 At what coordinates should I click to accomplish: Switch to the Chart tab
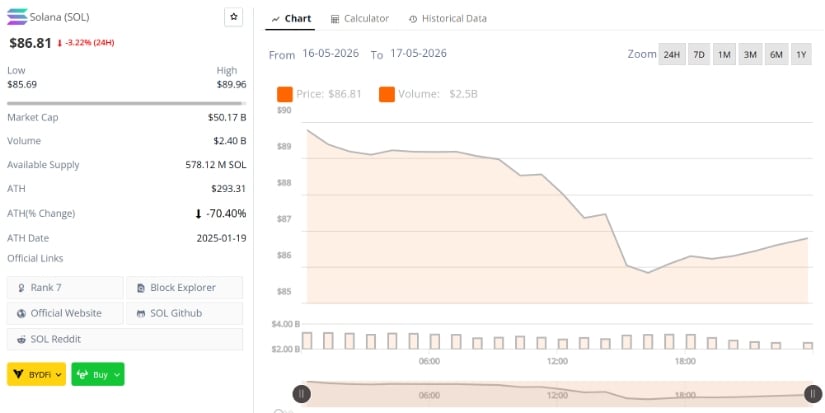pos(291,18)
